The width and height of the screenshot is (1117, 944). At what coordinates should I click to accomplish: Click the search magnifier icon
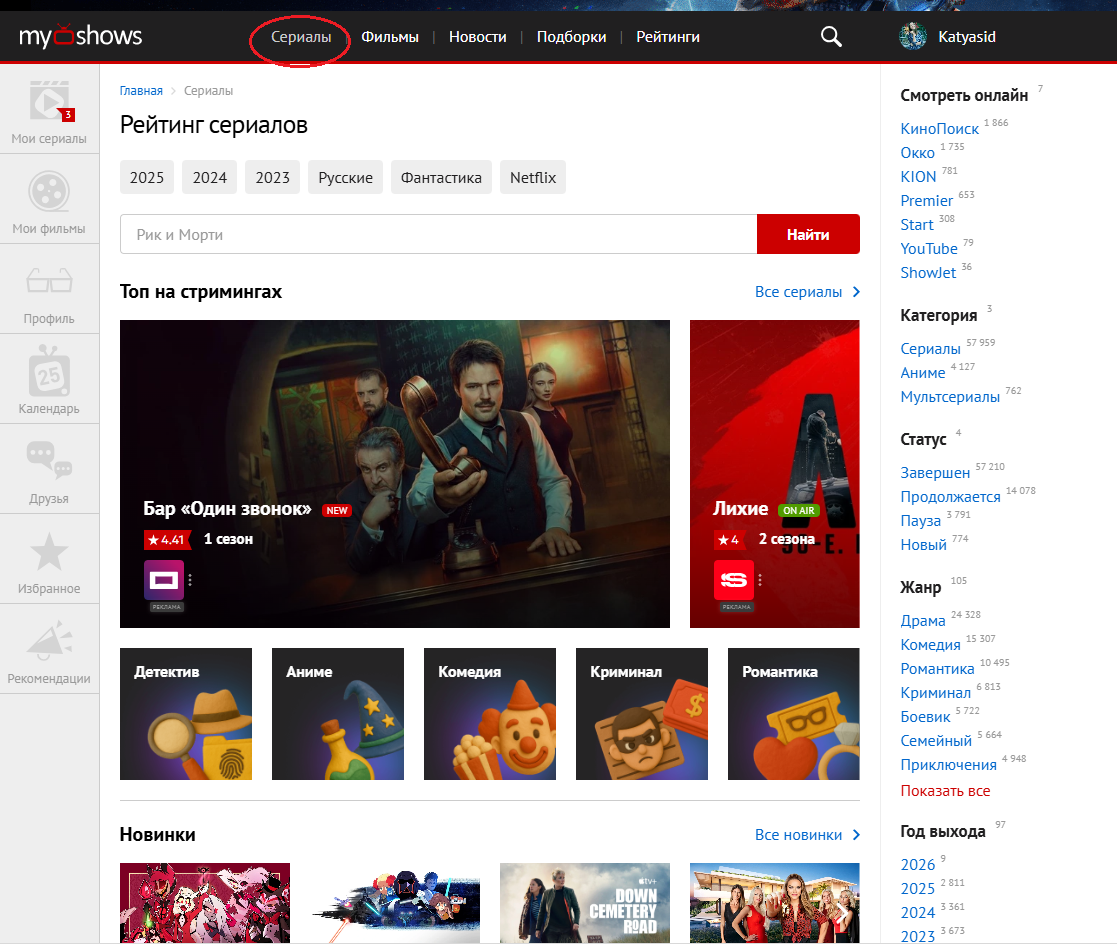pyautogui.click(x=831, y=37)
